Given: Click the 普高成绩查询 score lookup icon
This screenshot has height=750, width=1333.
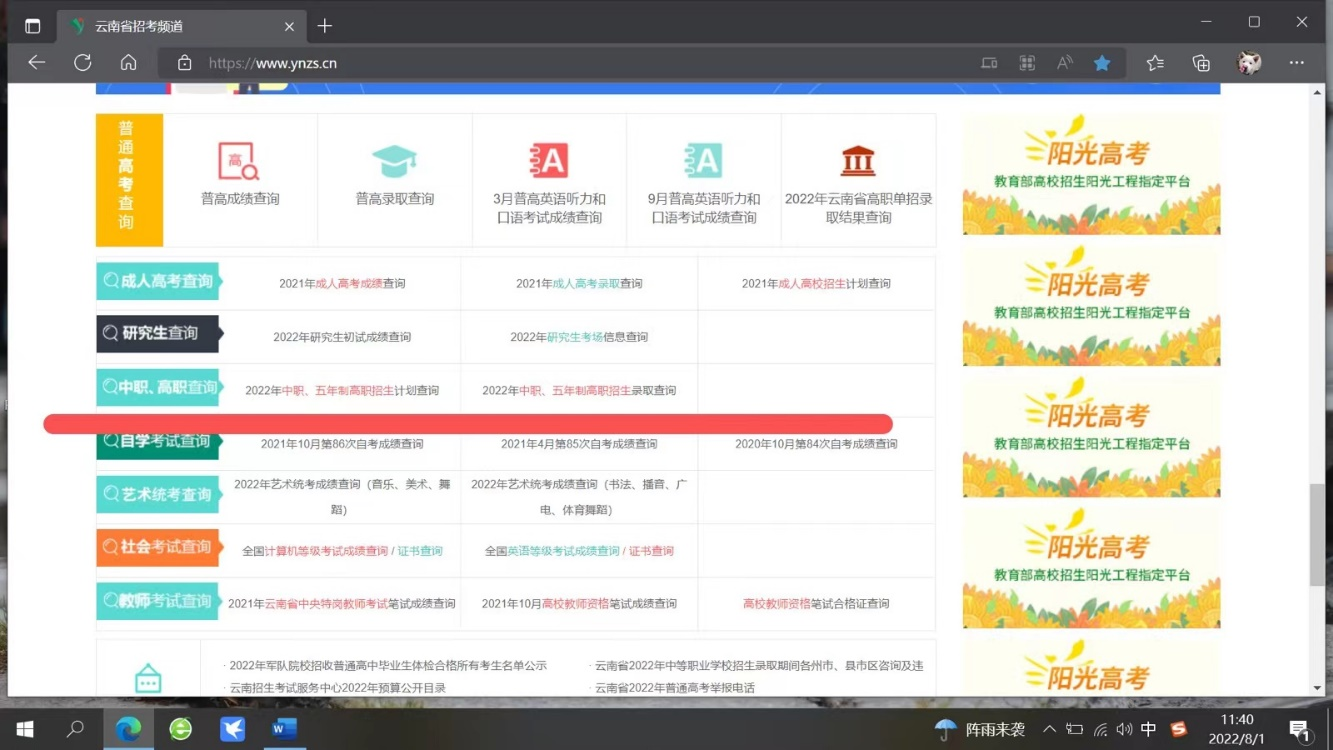Looking at the screenshot, I should [239, 162].
